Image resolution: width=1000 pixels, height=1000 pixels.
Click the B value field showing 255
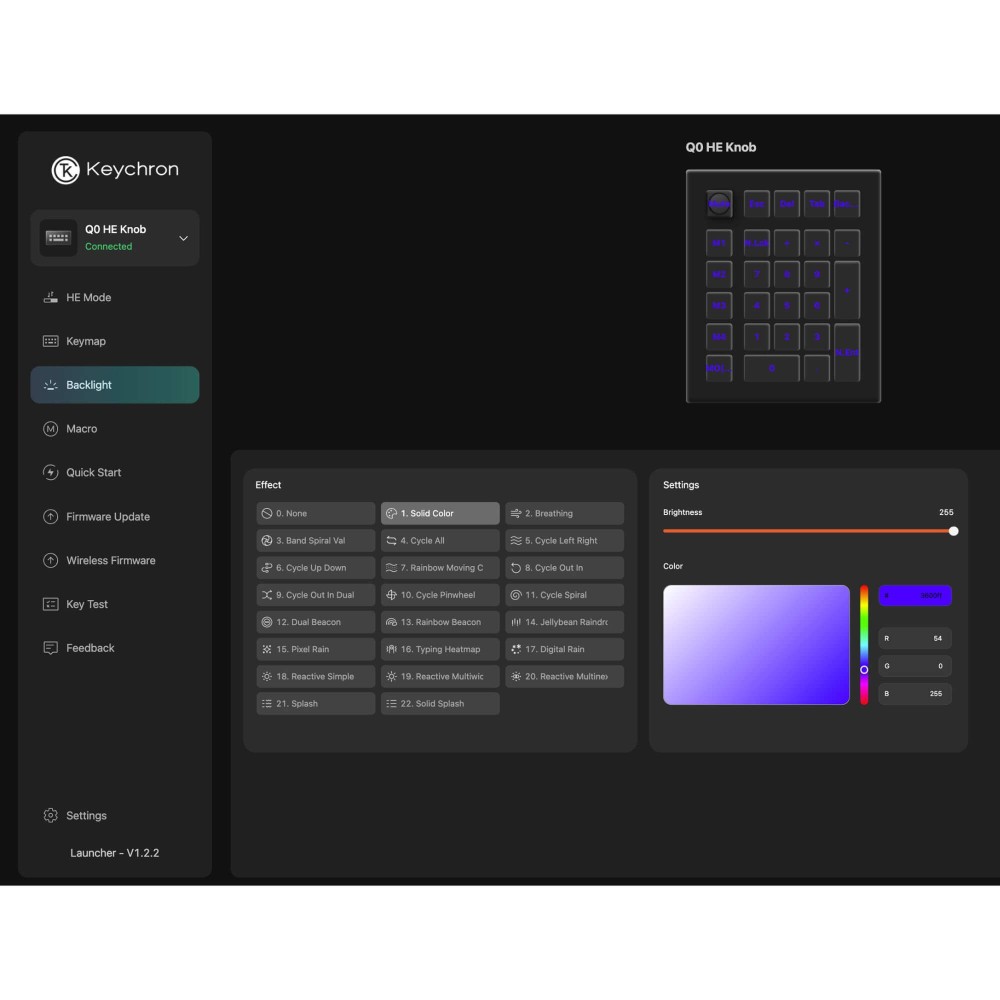coord(915,694)
